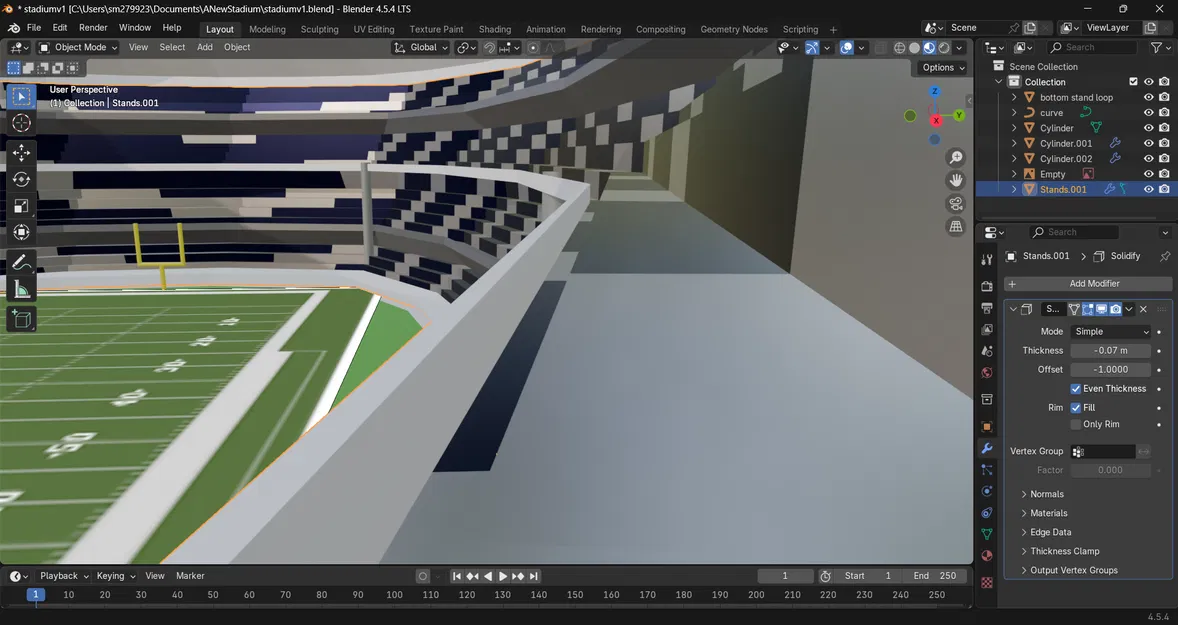Toggle Even Thickness checkbox
The image size is (1178, 625).
[1076, 389]
